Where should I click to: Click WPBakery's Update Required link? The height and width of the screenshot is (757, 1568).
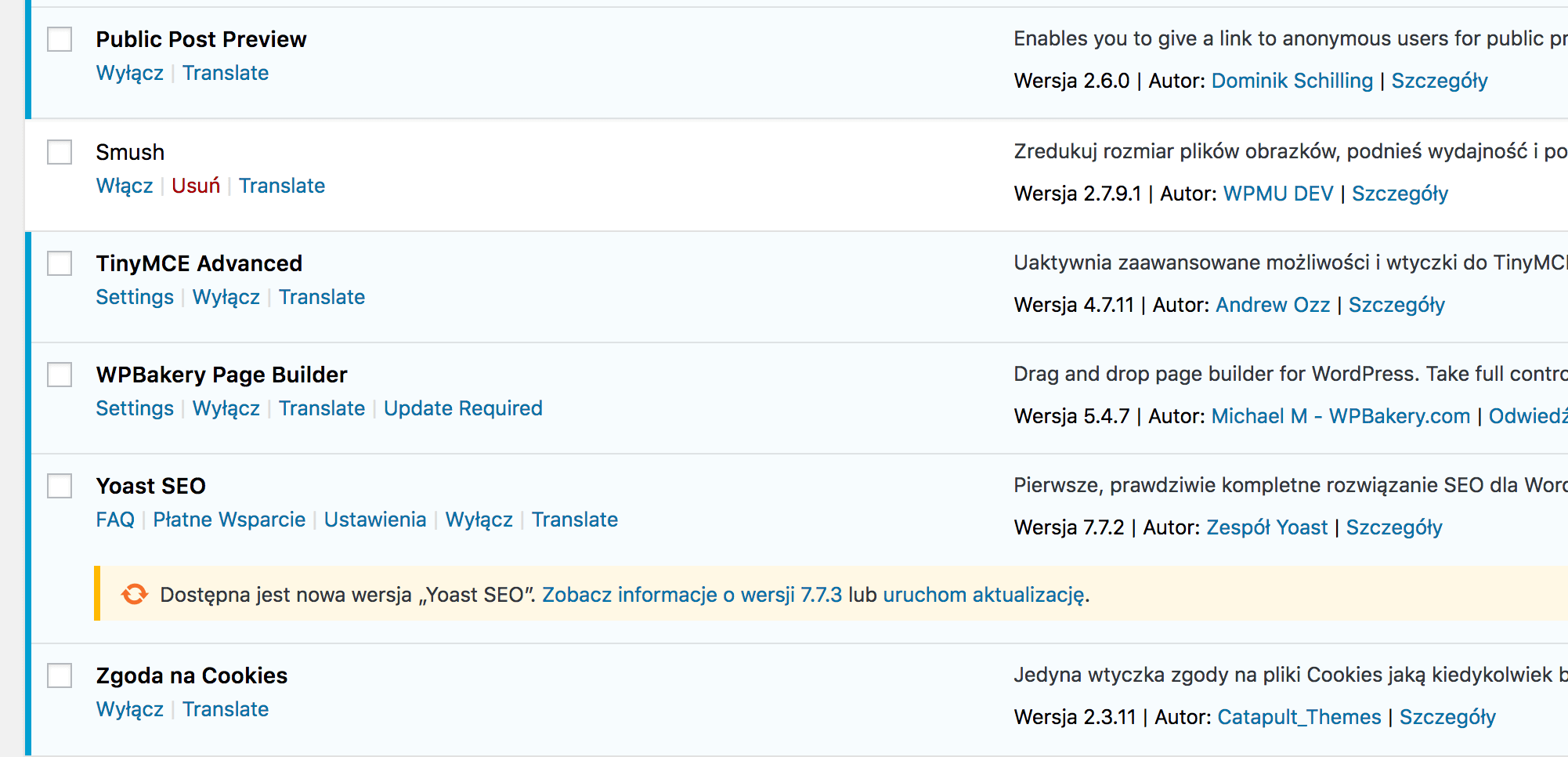(x=463, y=408)
